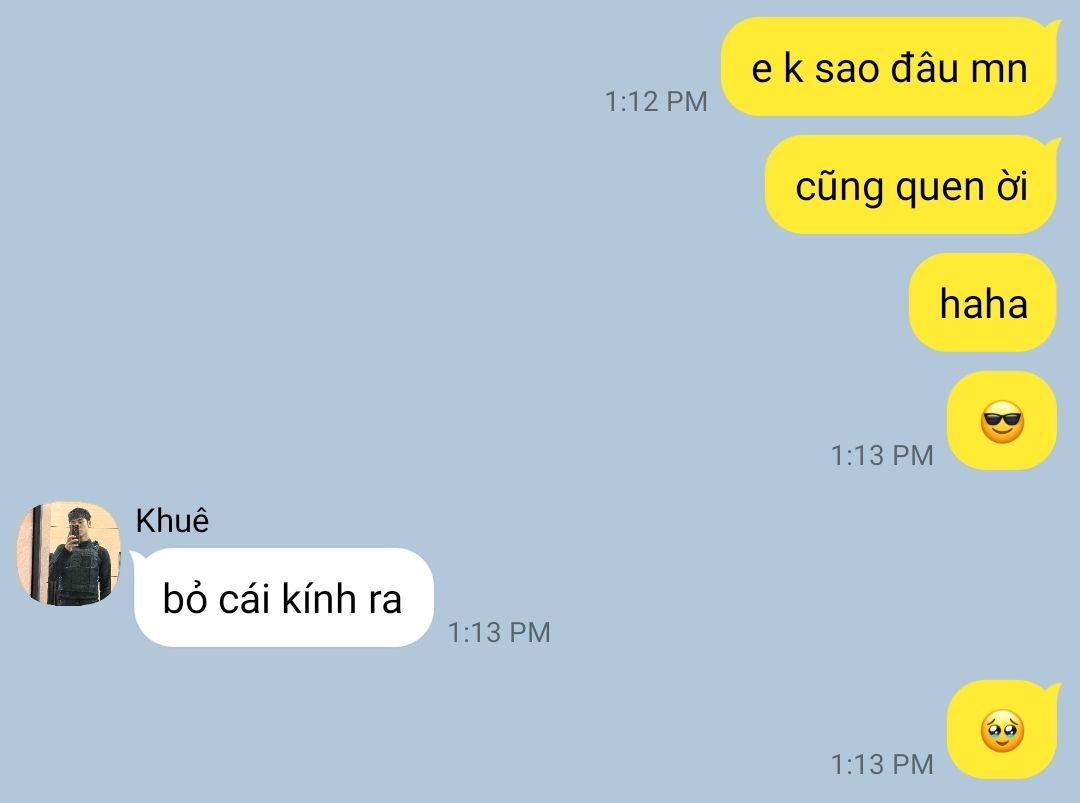Click the 1:12 PM timestamp

click(x=656, y=101)
